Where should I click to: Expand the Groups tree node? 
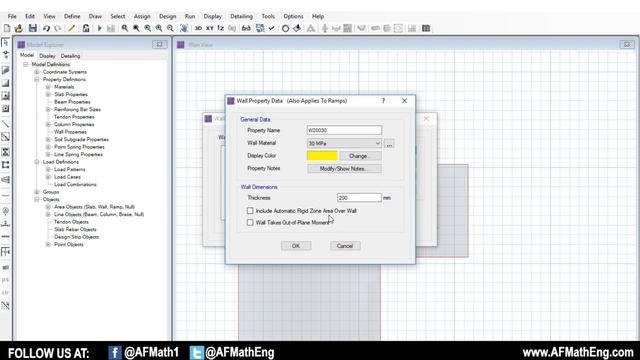click(x=37, y=192)
